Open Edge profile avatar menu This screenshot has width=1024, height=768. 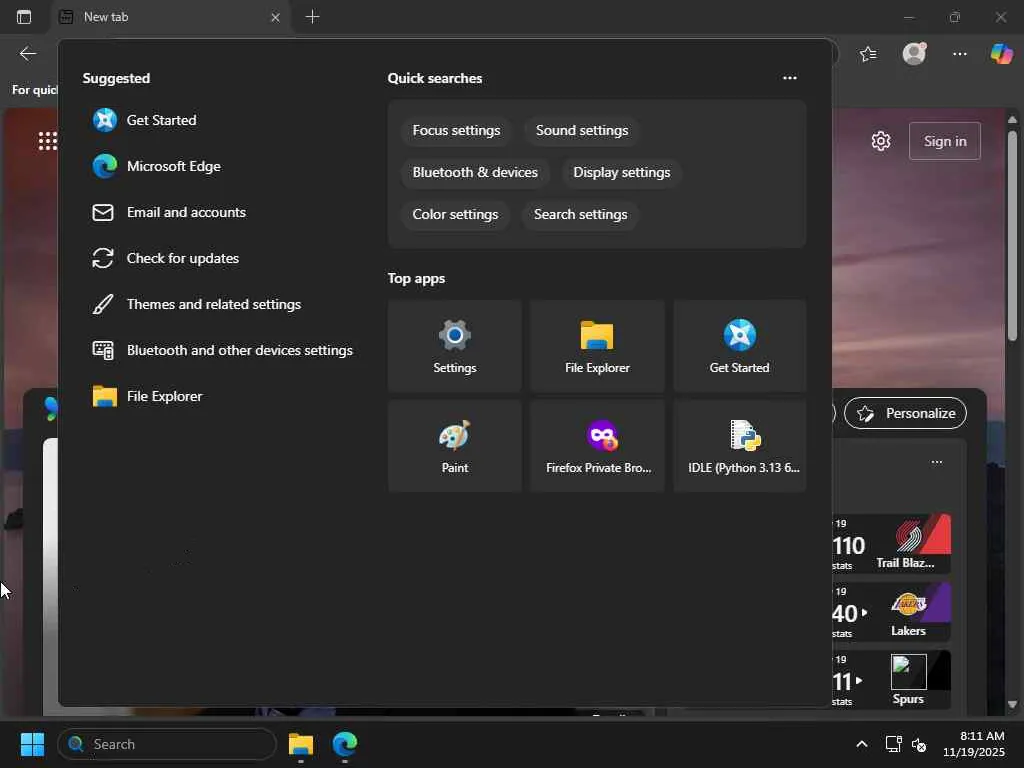click(x=914, y=54)
